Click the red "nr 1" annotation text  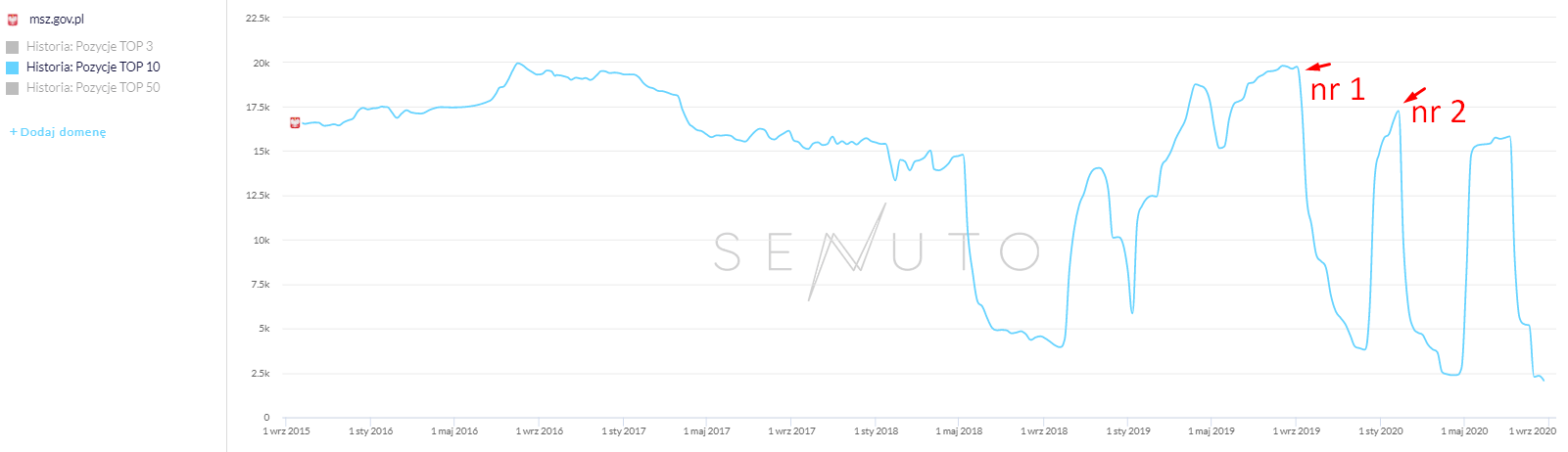[1337, 90]
